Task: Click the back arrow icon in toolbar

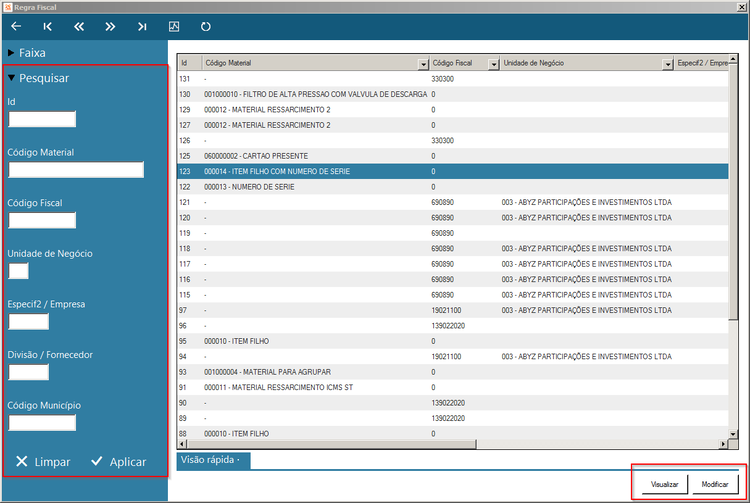Action: [16, 26]
